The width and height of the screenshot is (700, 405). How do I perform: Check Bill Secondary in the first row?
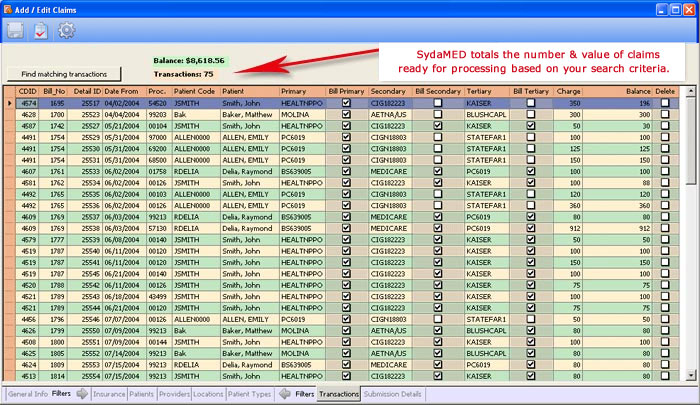[437, 103]
